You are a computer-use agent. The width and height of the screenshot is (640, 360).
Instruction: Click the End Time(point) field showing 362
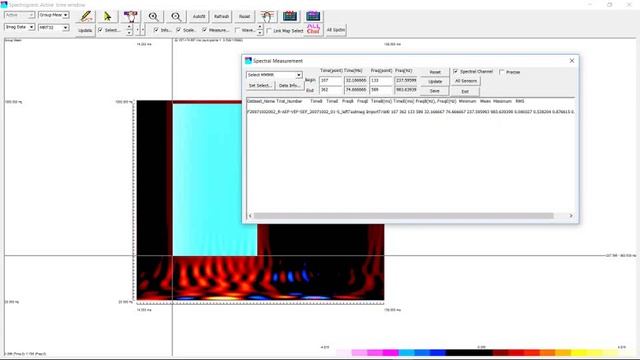coord(331,90)
